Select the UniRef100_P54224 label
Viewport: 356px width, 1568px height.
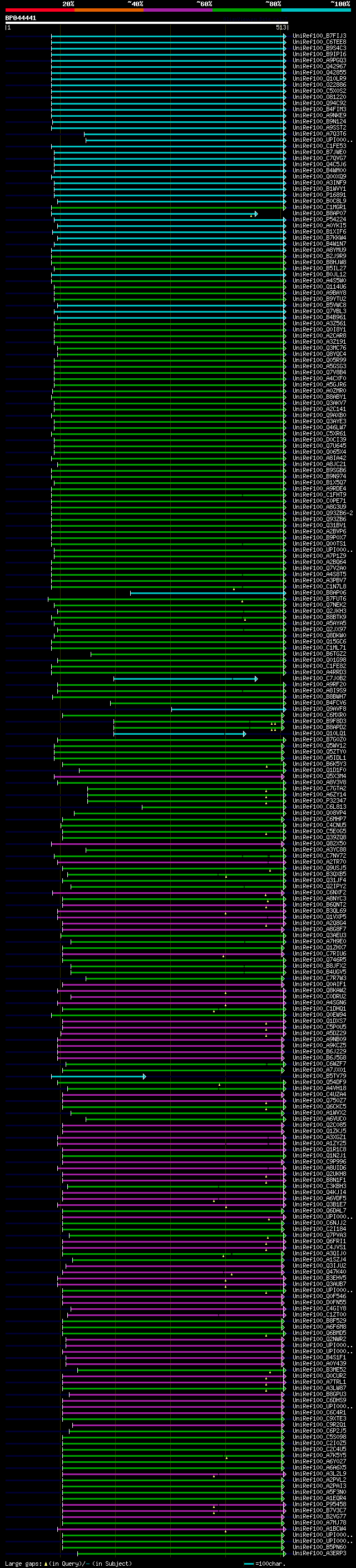(x=319, y=220)
